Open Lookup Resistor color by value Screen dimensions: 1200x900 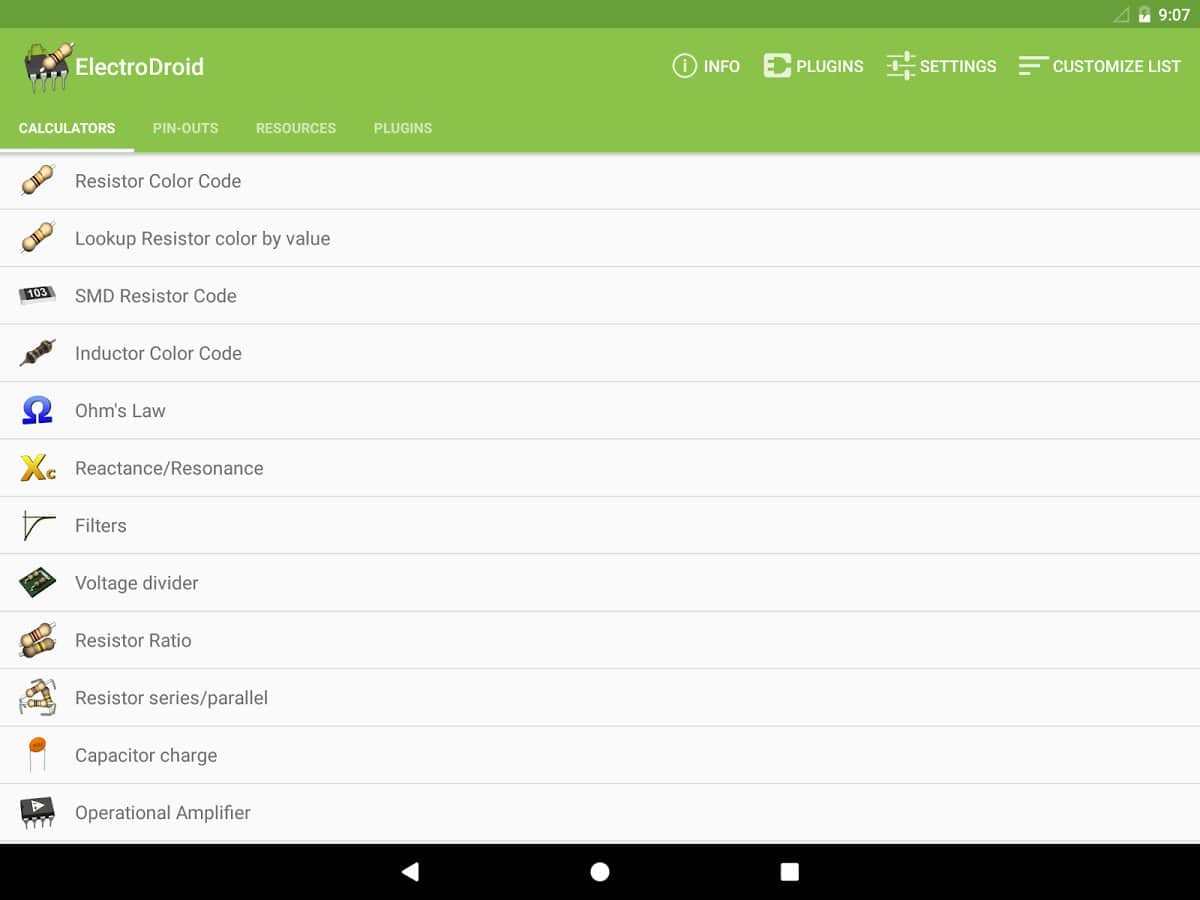[x=202, y=239]
